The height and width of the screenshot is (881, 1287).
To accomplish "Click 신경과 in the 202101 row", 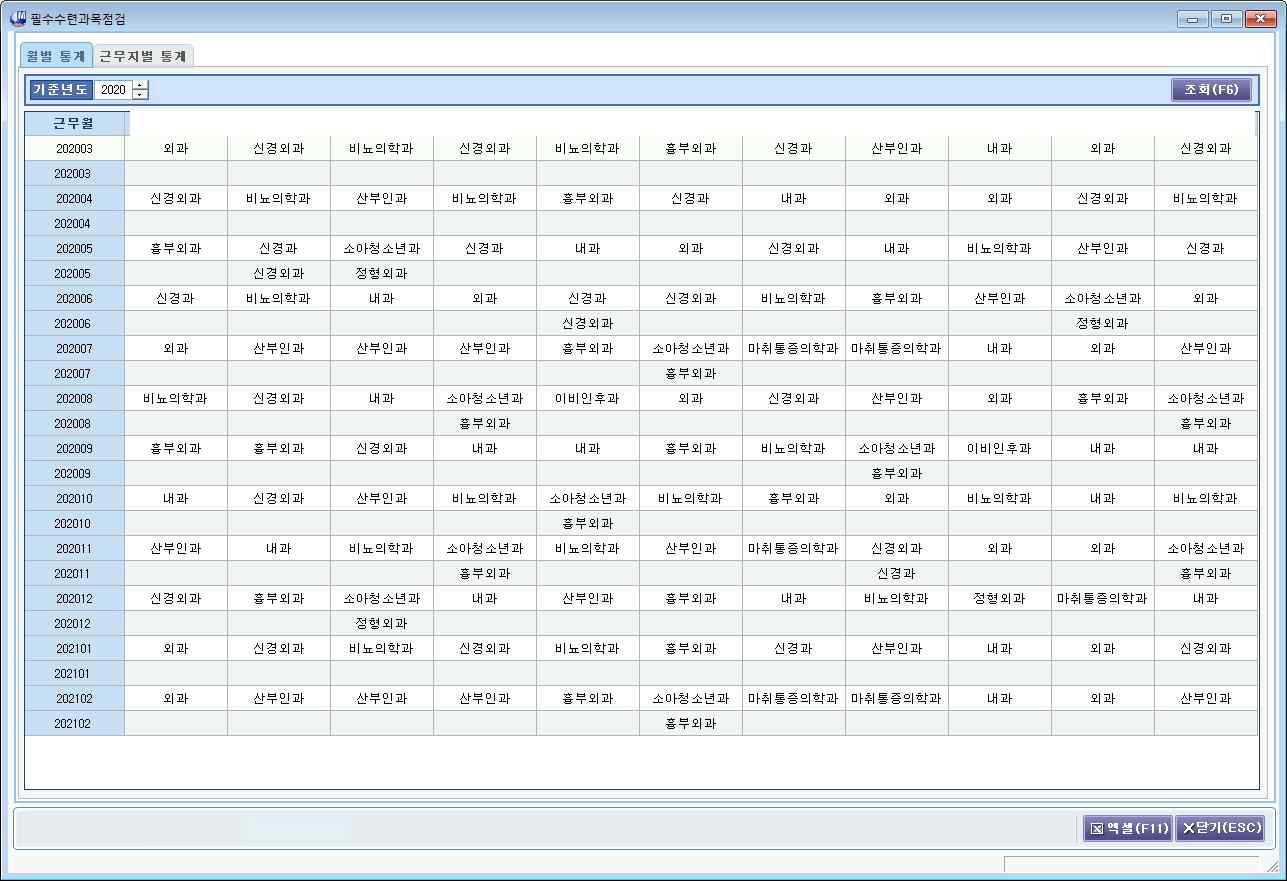I will (793, 648).
